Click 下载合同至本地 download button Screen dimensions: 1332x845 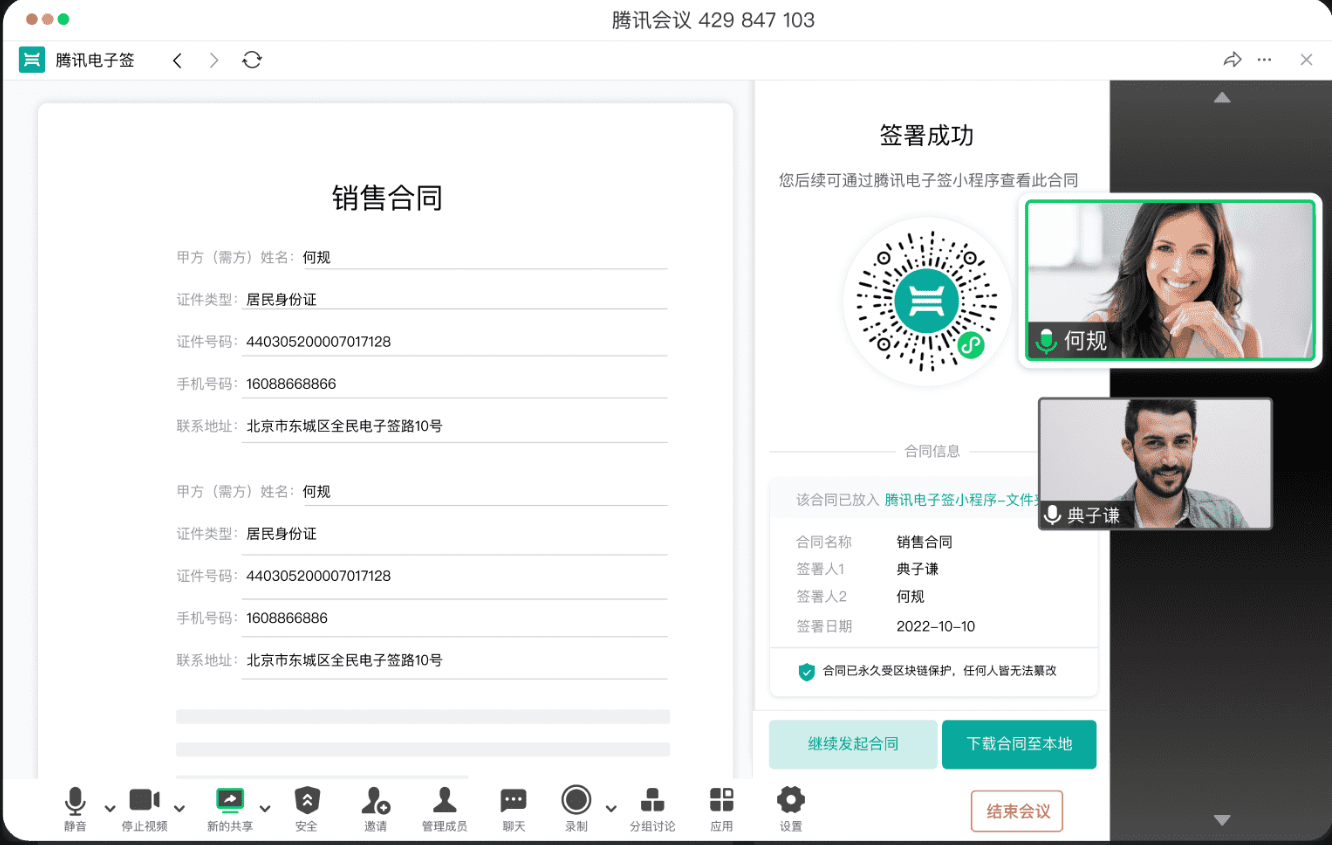pos(1019,744)
